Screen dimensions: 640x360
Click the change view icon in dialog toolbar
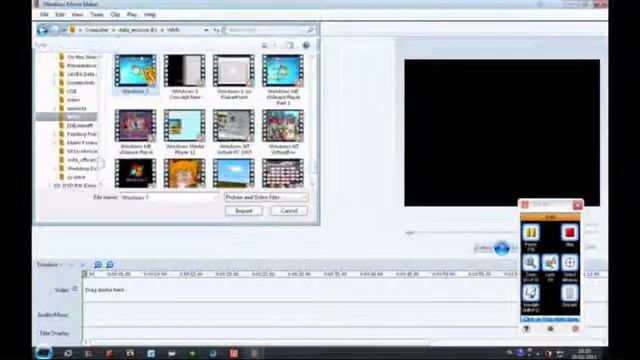pos(264,45)
